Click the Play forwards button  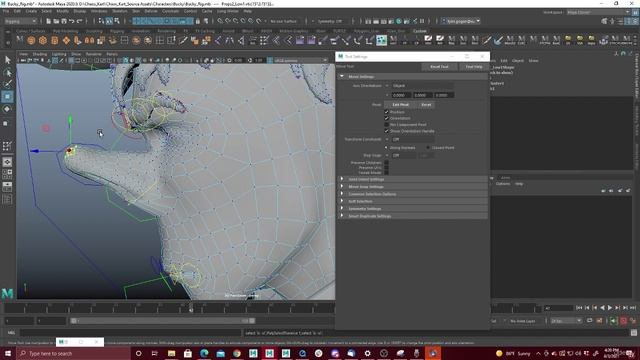[x=610, y=308]
